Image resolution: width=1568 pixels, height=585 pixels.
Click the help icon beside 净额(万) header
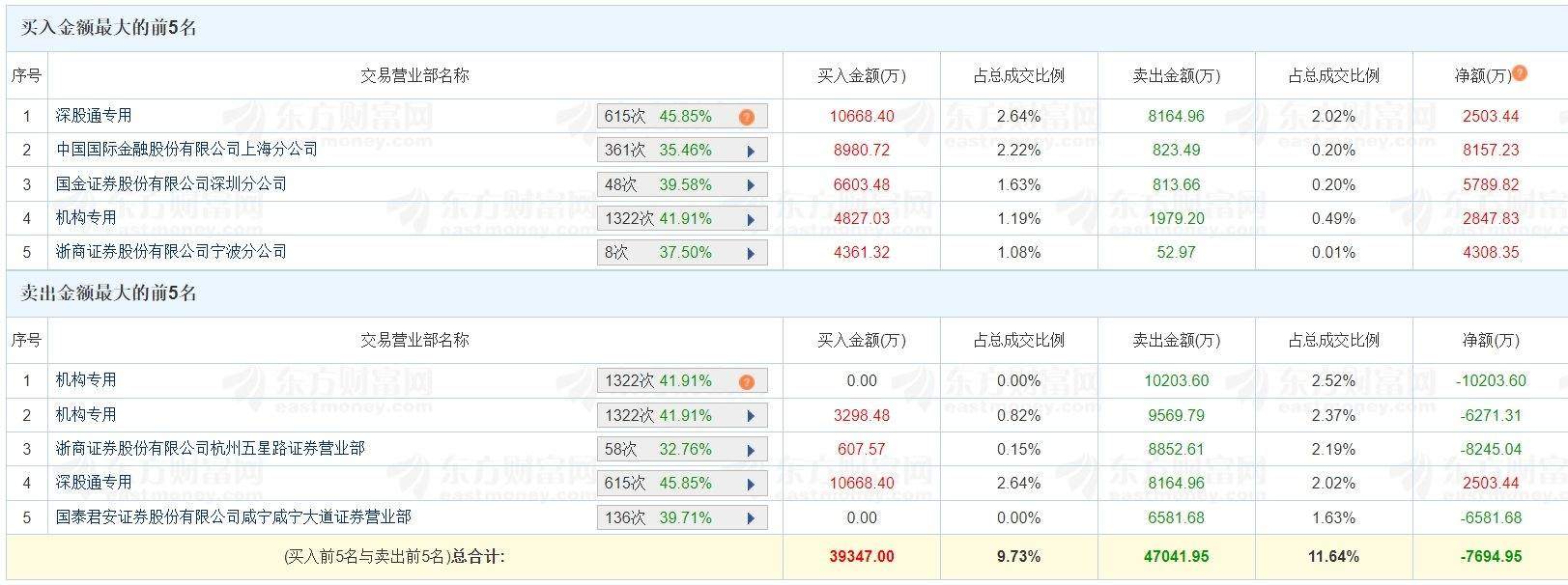(x=1520, y=73)
